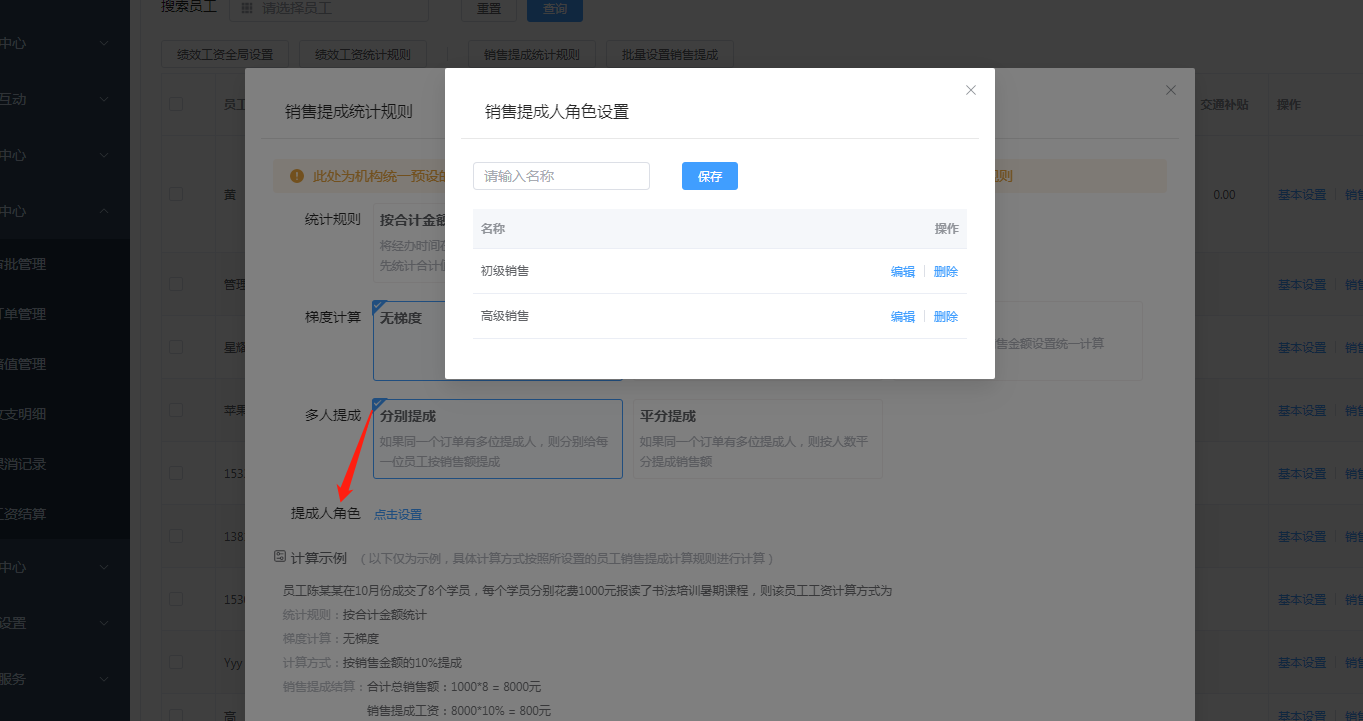Viewport: 1363px width, 721px height.
Task: Open 订单管理 in the sidebar
Action: pyautogui.click(x=22, y=314)
